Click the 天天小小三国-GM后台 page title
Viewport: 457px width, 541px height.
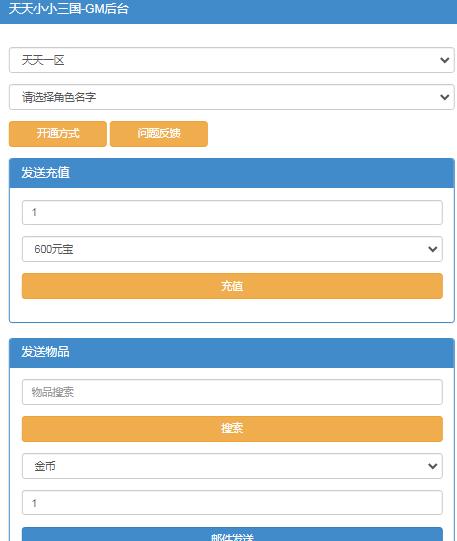click(x=68, y=9)
